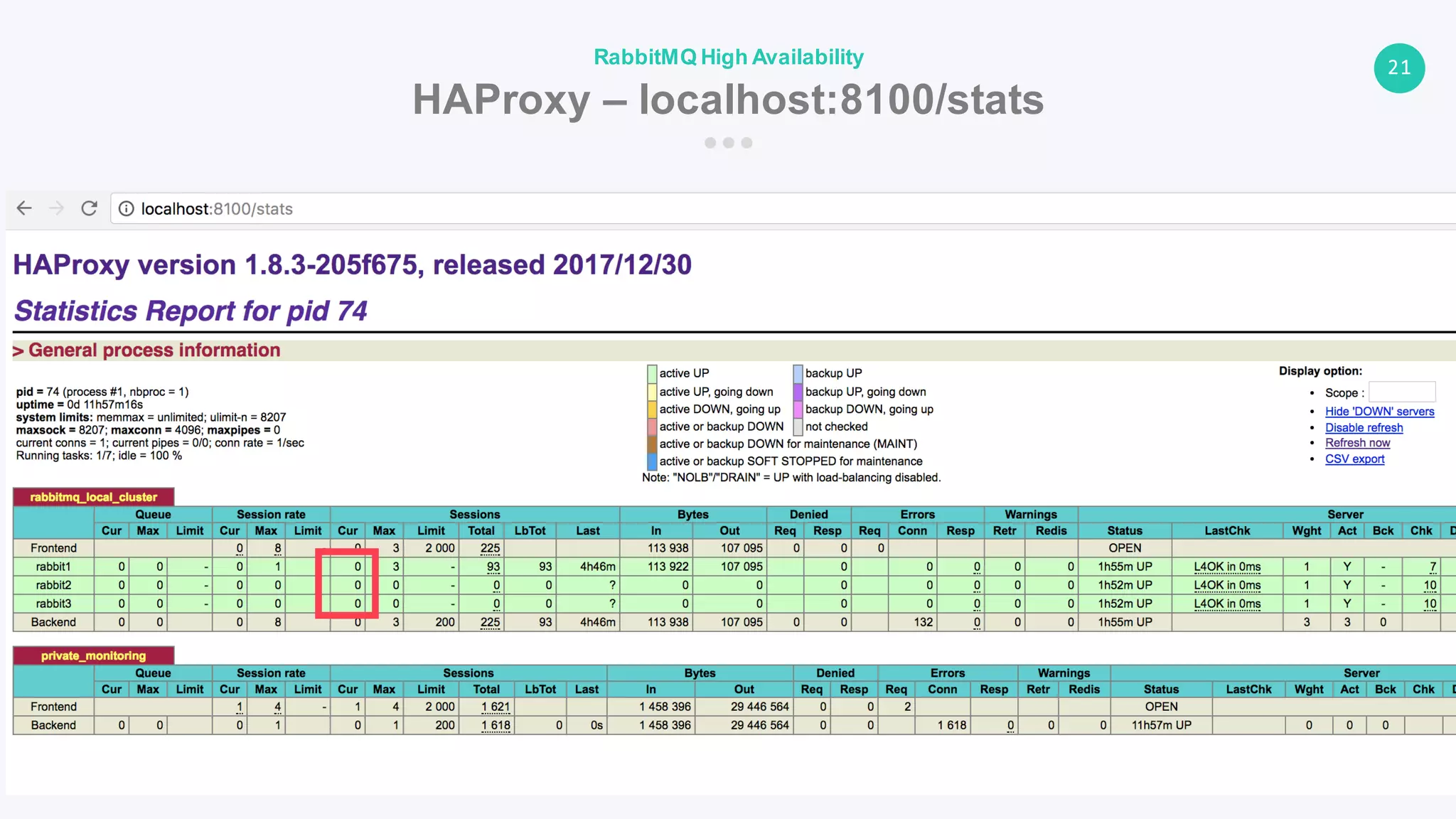Click the Scope input field
This screenshot has height=819, width=1456.
pos(1402,392)
